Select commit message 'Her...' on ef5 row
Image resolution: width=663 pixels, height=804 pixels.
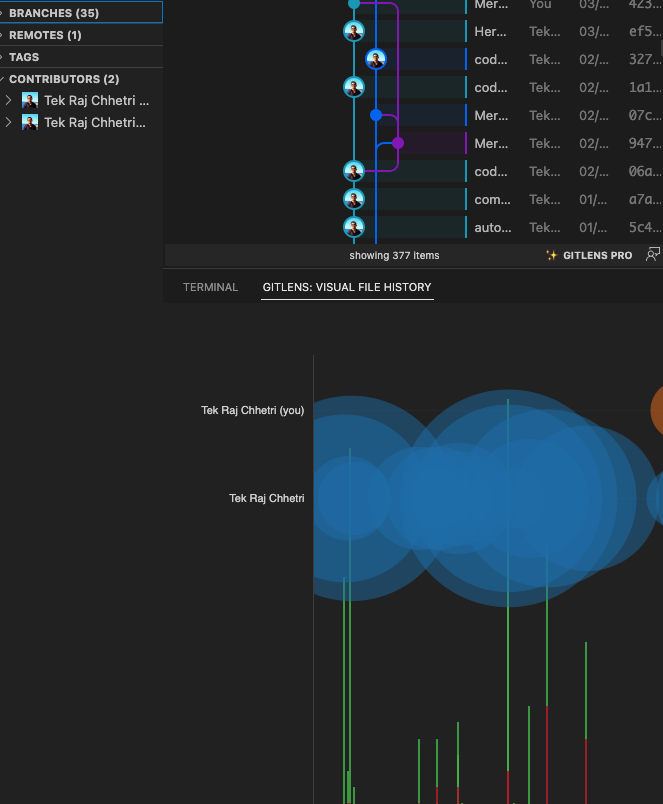point(490,32)
